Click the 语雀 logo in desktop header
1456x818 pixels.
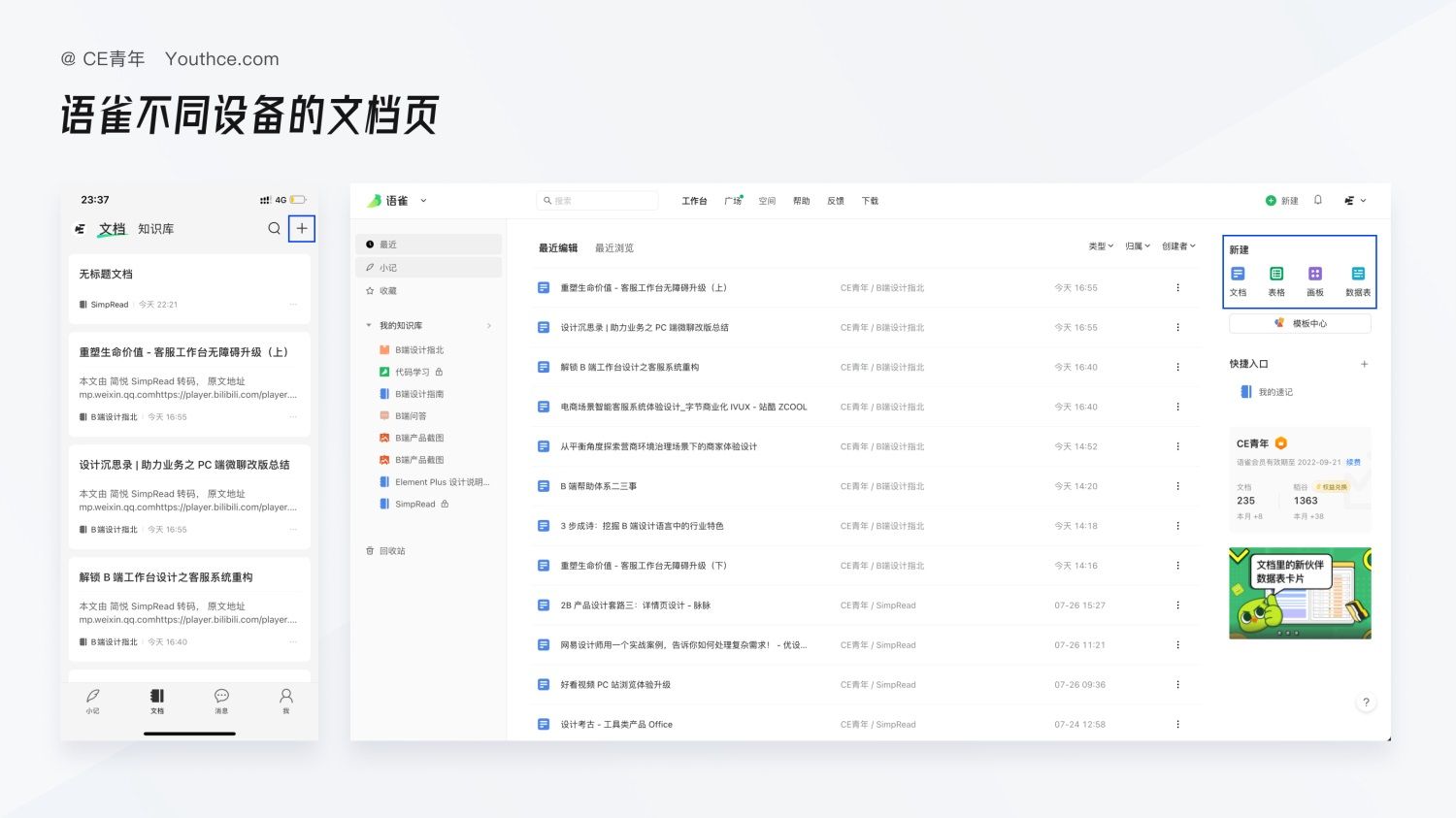tap(387, 201)
